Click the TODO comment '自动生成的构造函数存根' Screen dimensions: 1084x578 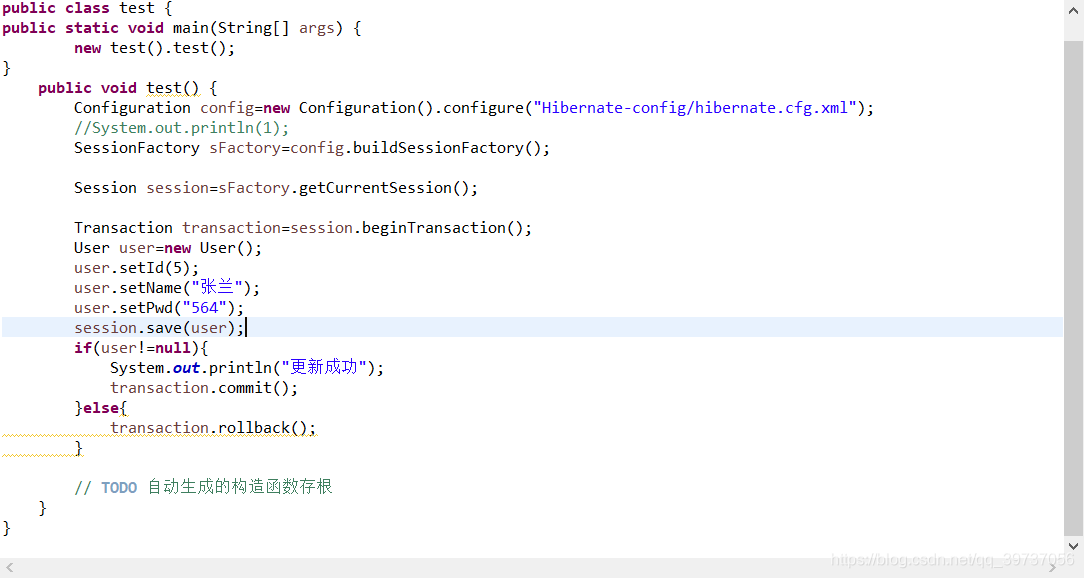[x=240, y=487]
